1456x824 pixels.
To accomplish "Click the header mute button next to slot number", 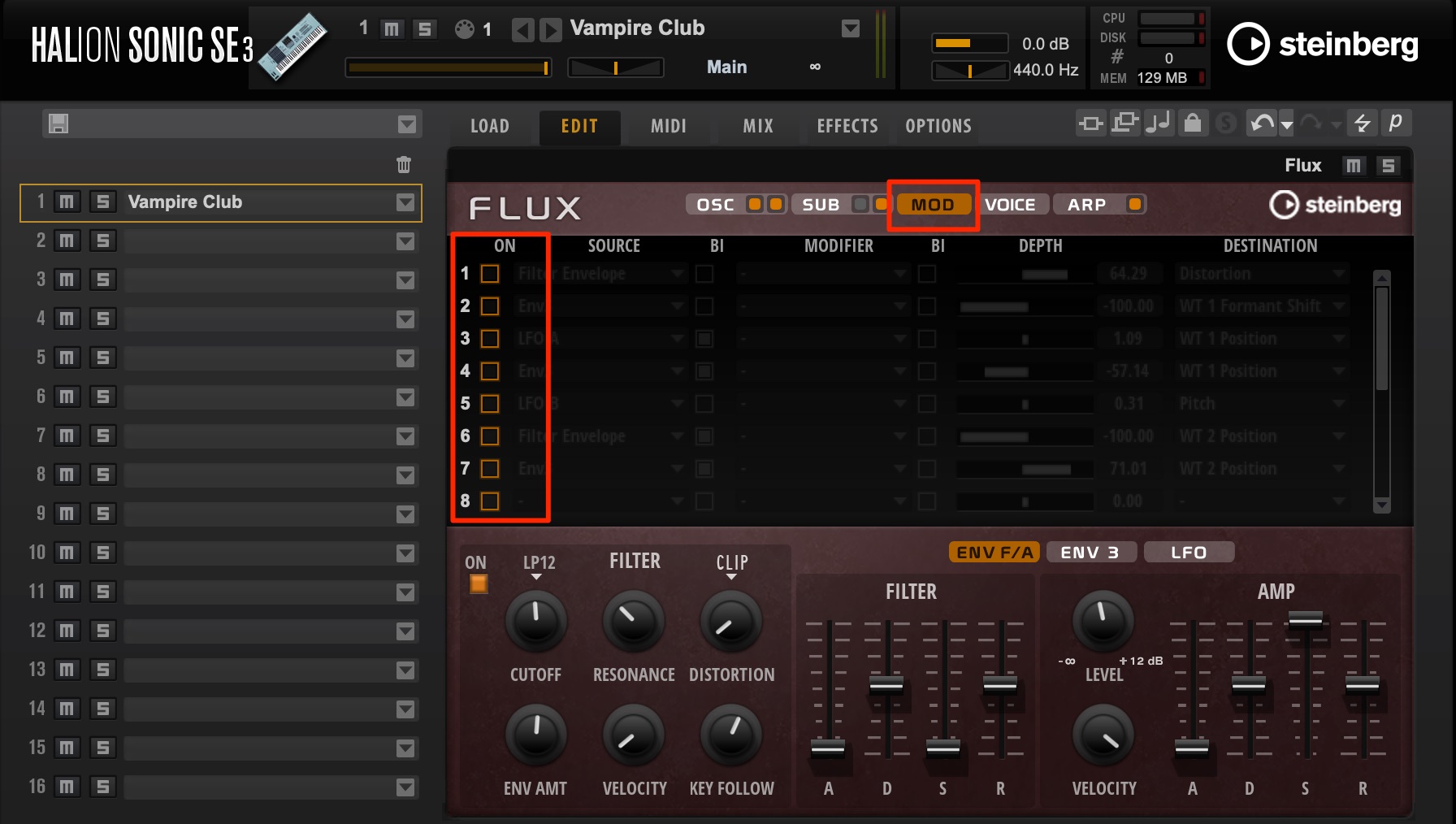I will (392, 29).
